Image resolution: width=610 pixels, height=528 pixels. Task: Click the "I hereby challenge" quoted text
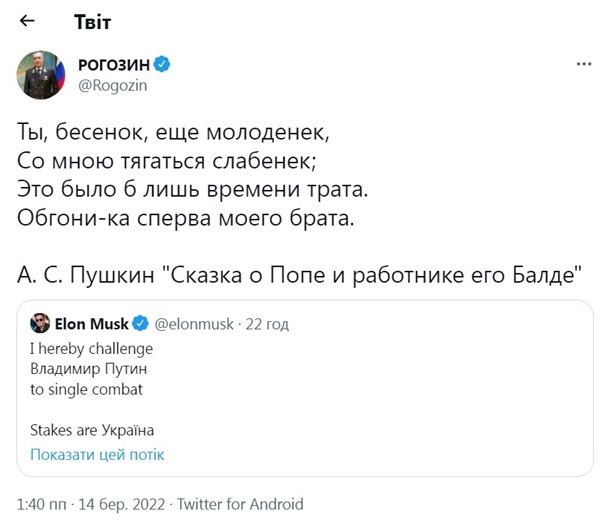tap(92, 348)
